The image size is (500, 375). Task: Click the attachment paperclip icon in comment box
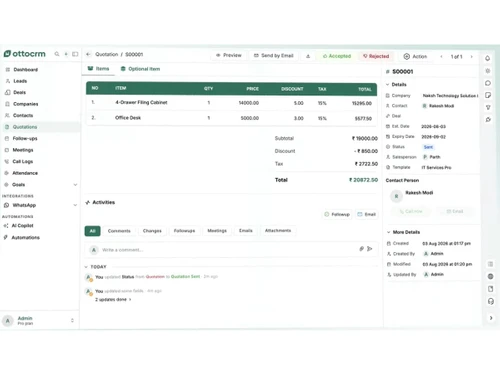[361, 249]
